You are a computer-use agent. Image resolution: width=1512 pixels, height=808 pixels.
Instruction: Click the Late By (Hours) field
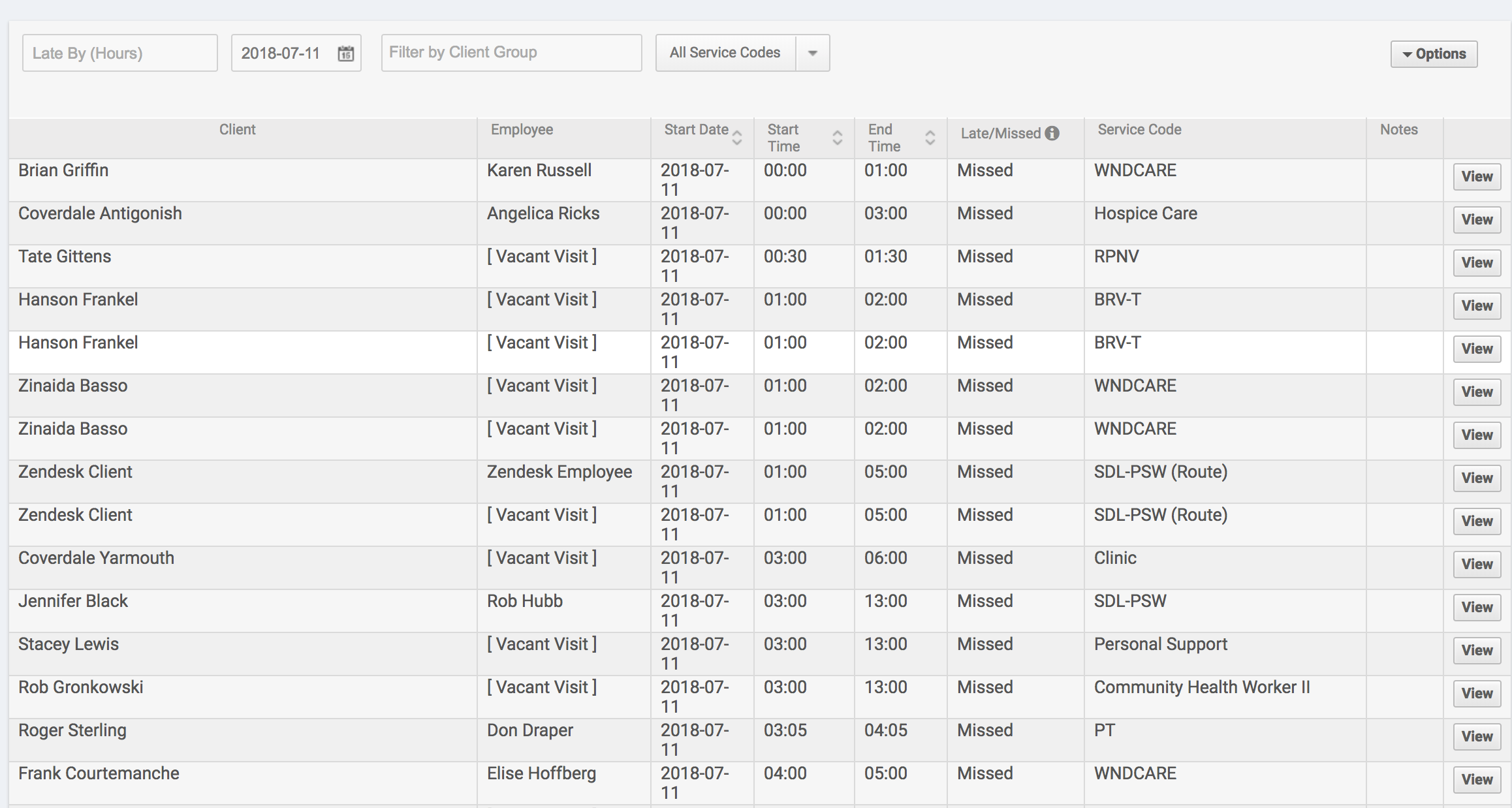(x=119, y=53)
